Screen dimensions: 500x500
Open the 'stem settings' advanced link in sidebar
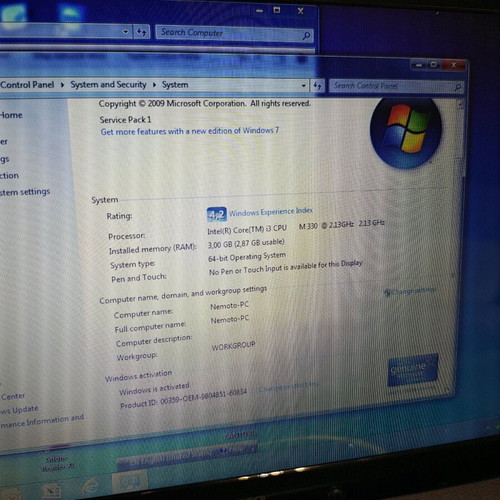pyautogui.click(x=25, y=192)
